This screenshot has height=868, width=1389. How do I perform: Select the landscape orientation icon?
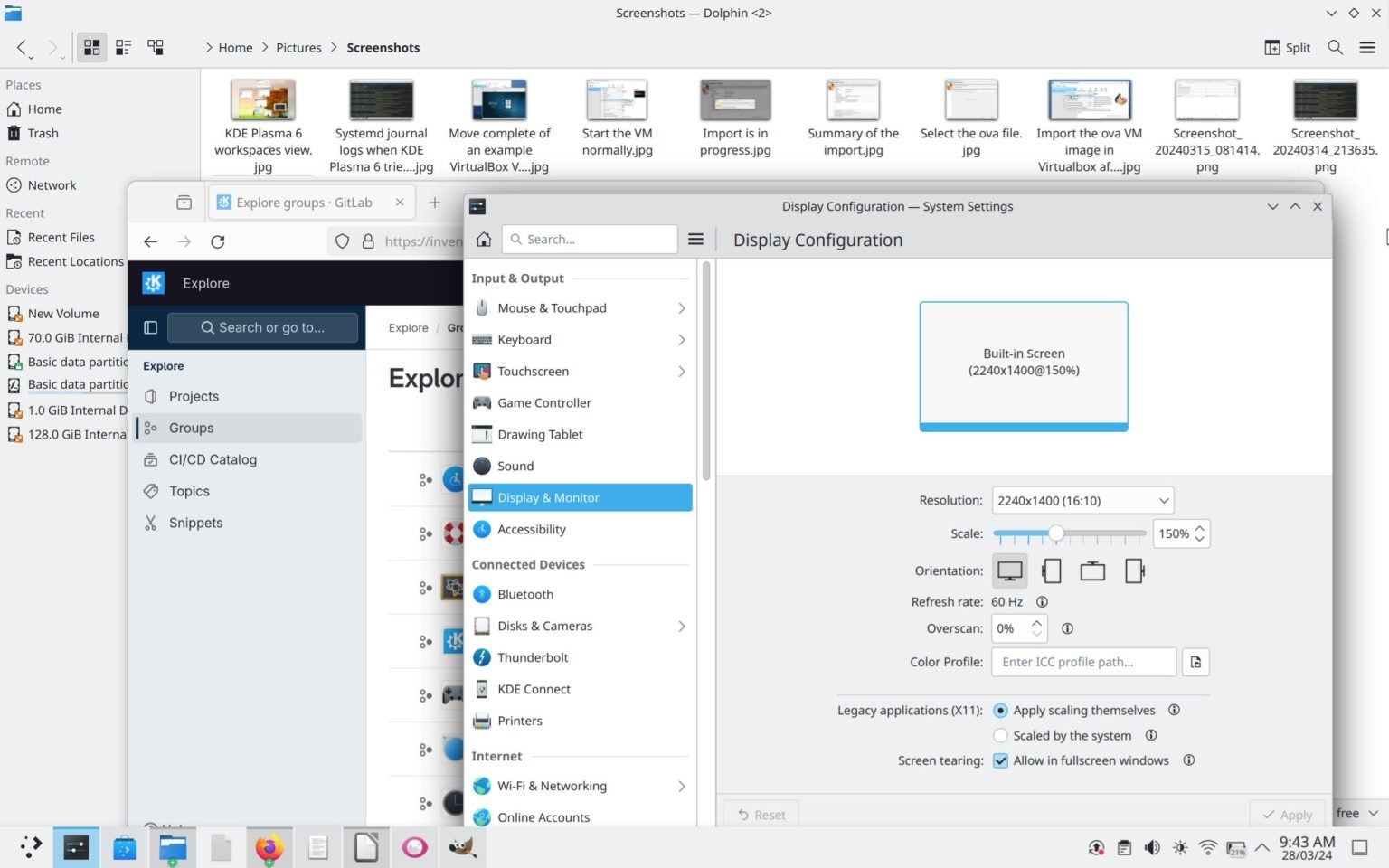[x=1009, y=571]
